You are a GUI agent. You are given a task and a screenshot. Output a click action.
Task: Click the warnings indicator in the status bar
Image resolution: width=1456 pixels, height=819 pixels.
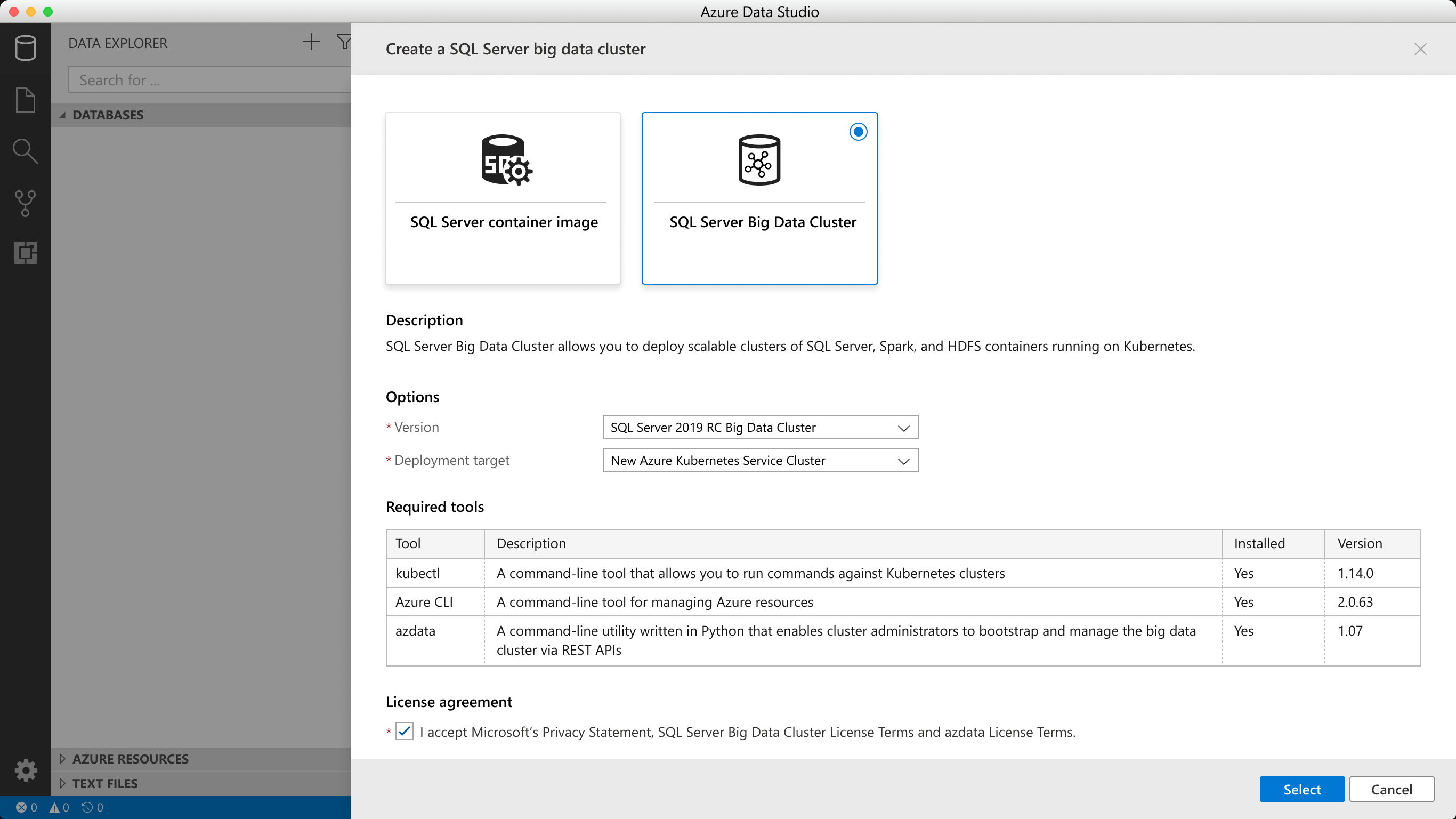click(59, 807)
